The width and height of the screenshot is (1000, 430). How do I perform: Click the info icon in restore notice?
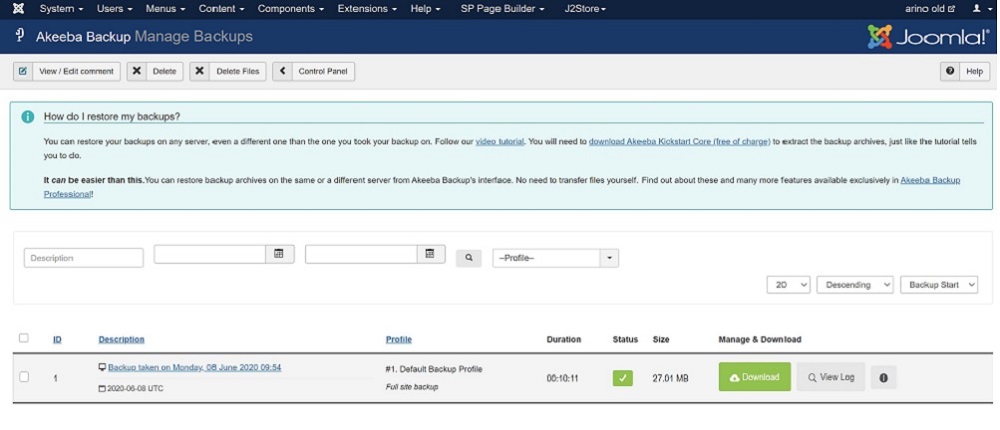pos(27,117)
